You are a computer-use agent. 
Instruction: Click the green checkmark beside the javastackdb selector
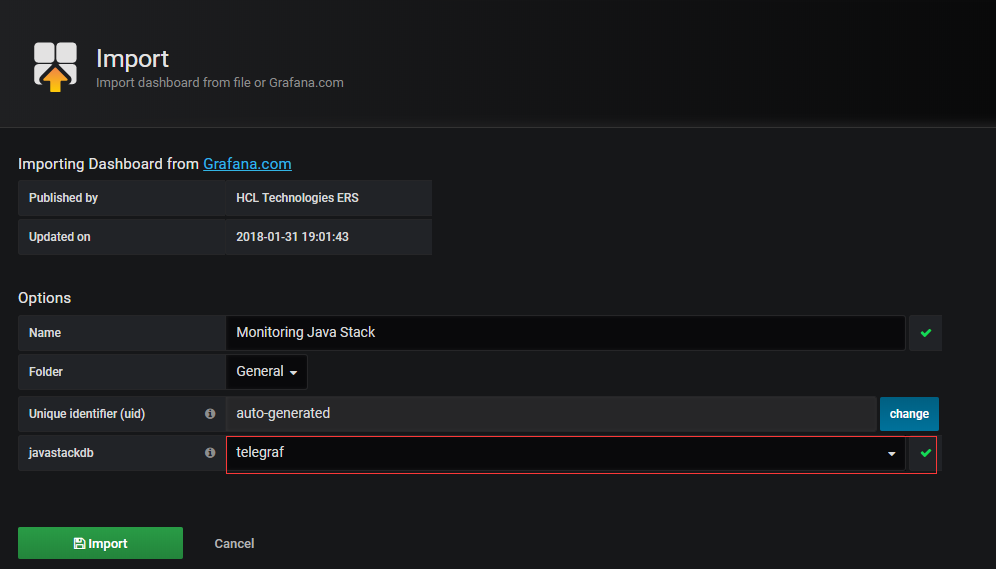pos(925,454)
